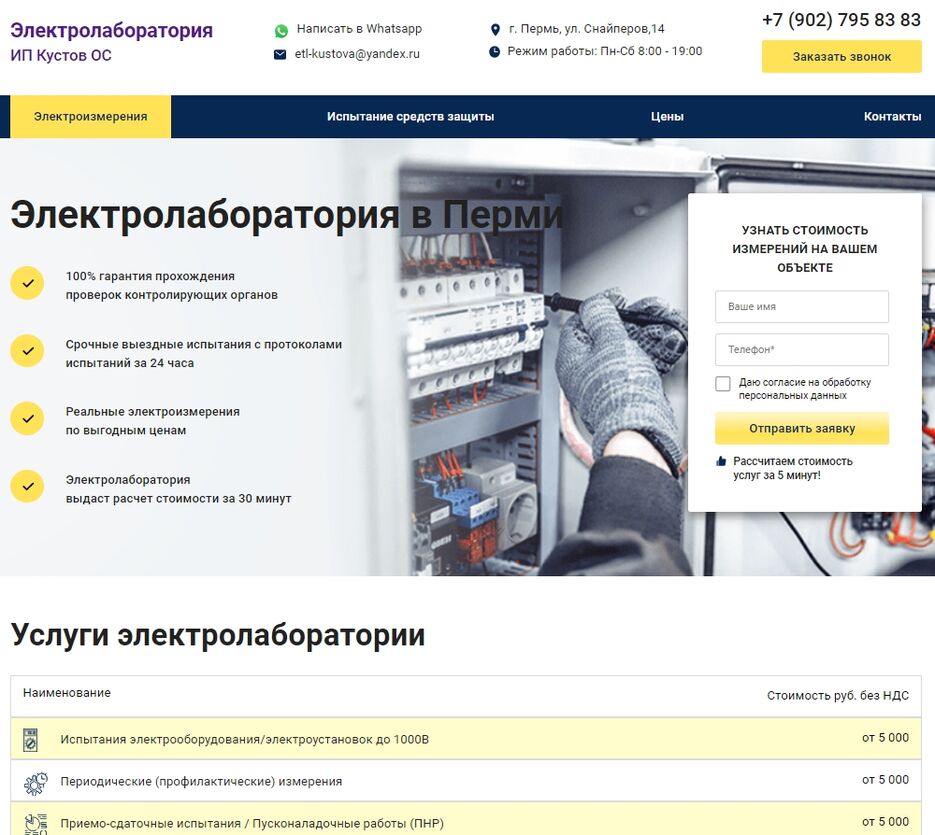Open the Электроизмерения section in the navigation
This screenshot has height=835, width=935.
pyautogui.click(x=89, y=116)
